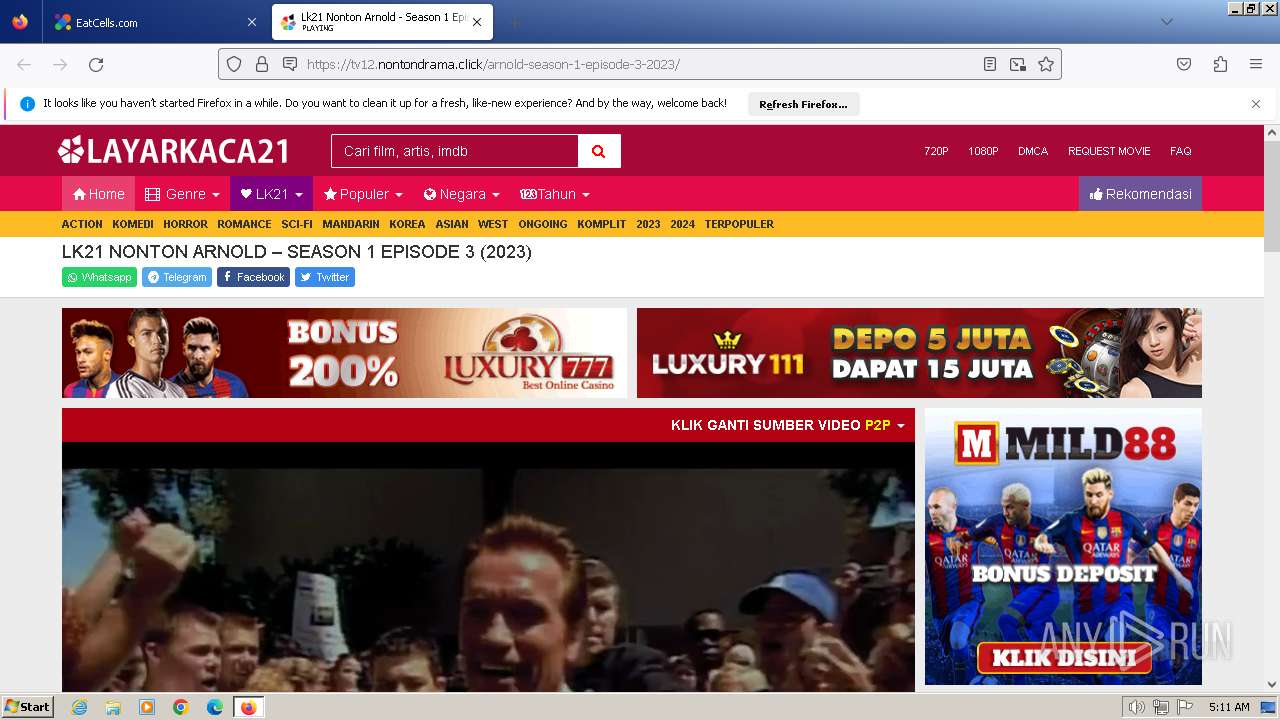
Task: Click the Refresh Firefox button
Action: point(803,104)
